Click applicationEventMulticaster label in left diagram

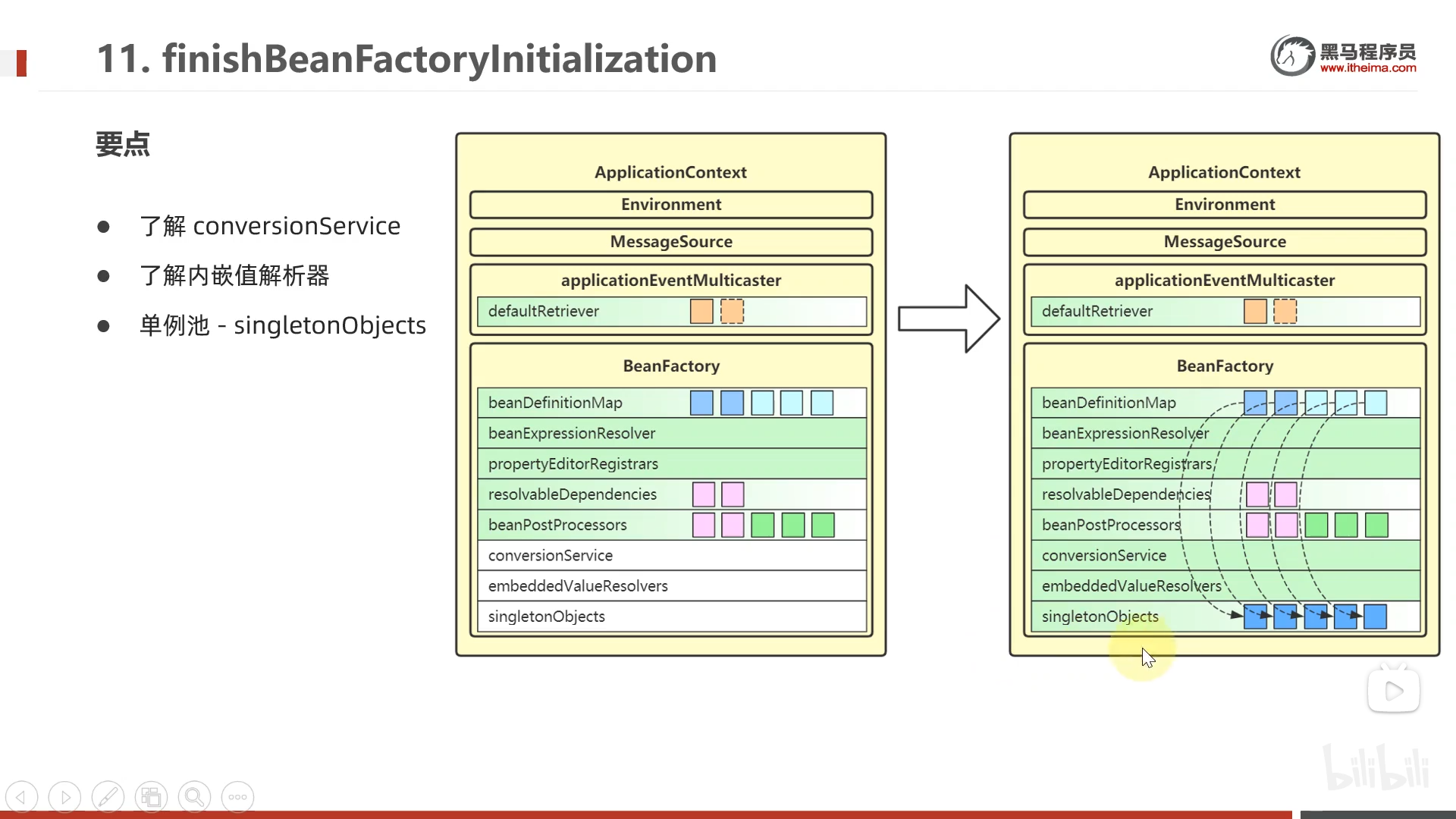pos(671,281)
